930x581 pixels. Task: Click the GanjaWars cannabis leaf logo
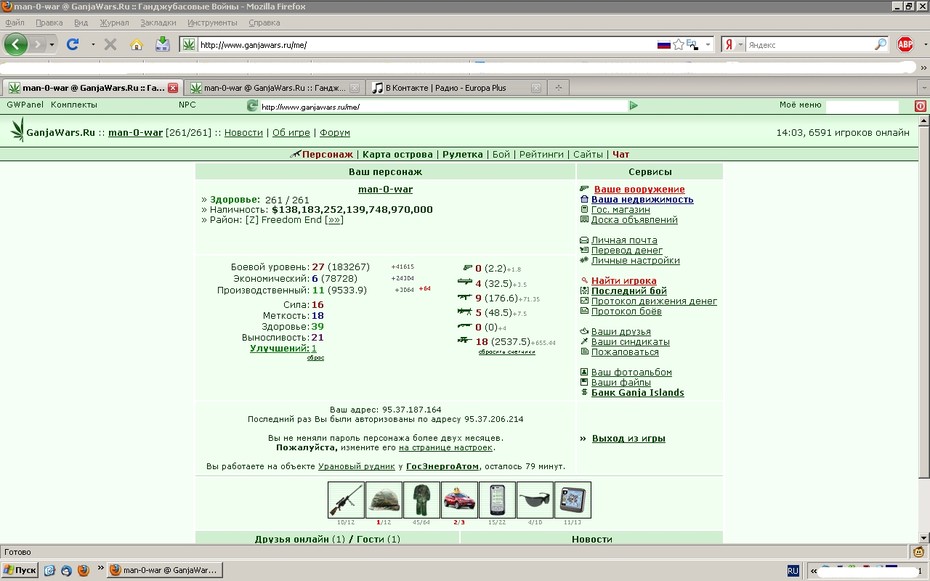coord(18,129)
